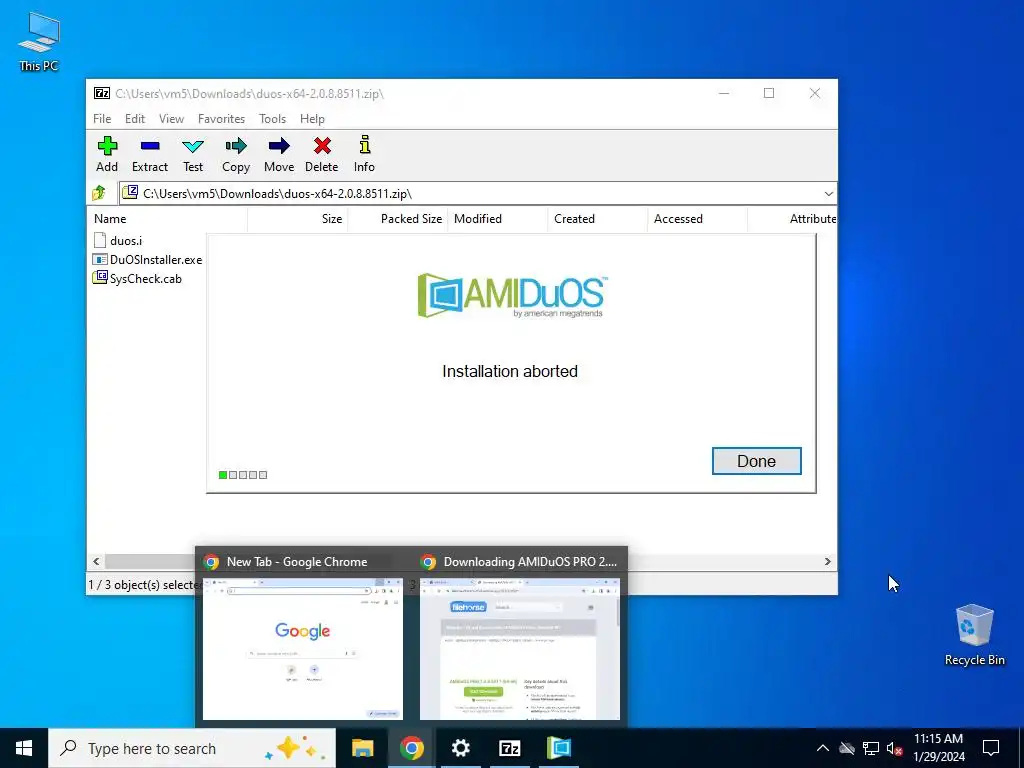Open Downloading AMIDuOS PRO Chrome preview

(x=520, y=637)
